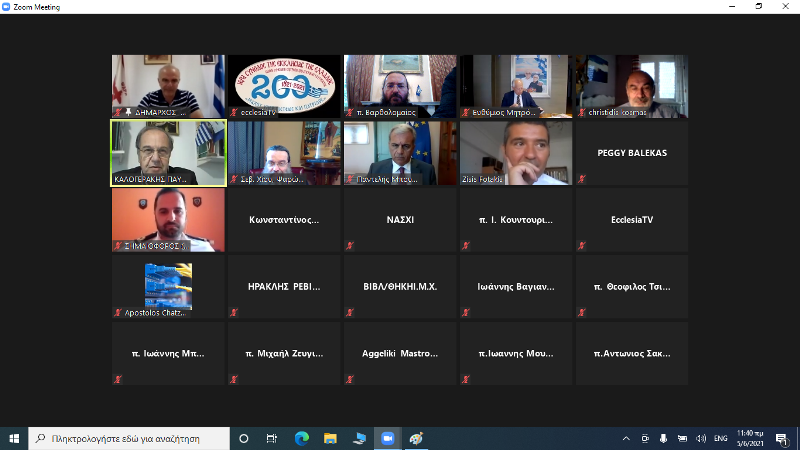Screen dimensions: 800x450
Task: Click muted mic icon on EcclesiaTV name tile
Action: (x=582, y=246)
